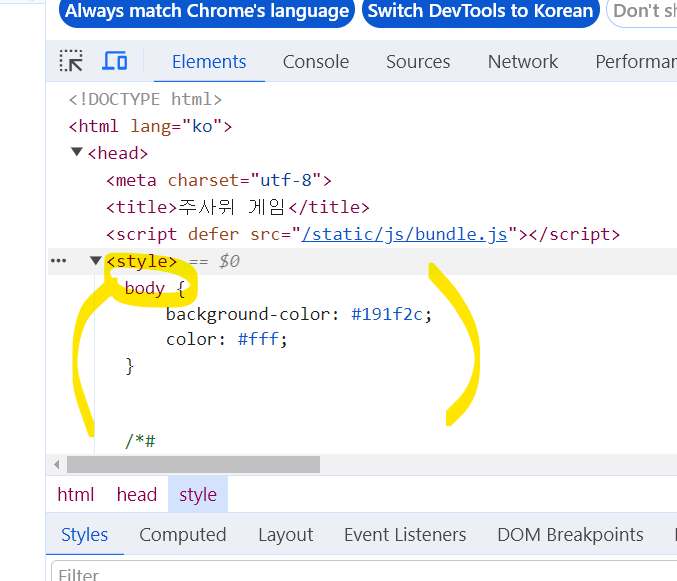Select the script defer node

363,234
